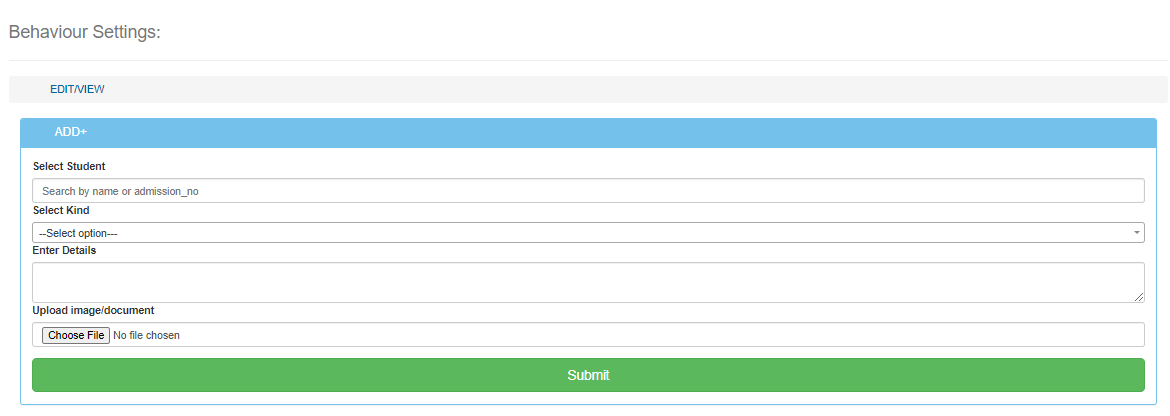Viewport: 1170px width, 416px height.
Task: Focus the Enter Details text area
Action: 588,282
